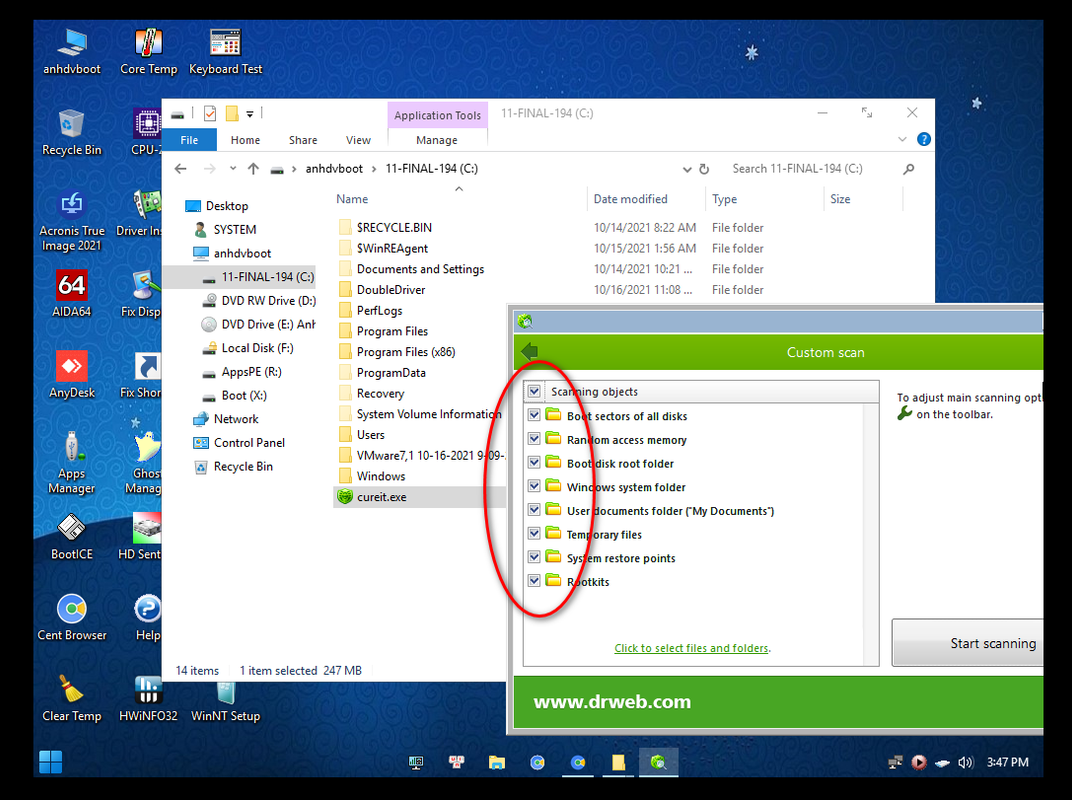The width and height of the screenshot is (1072, 800).
Task: Open the desktop Recycle Bin icon
Action: pyautogui.click(x=72, y=132)
